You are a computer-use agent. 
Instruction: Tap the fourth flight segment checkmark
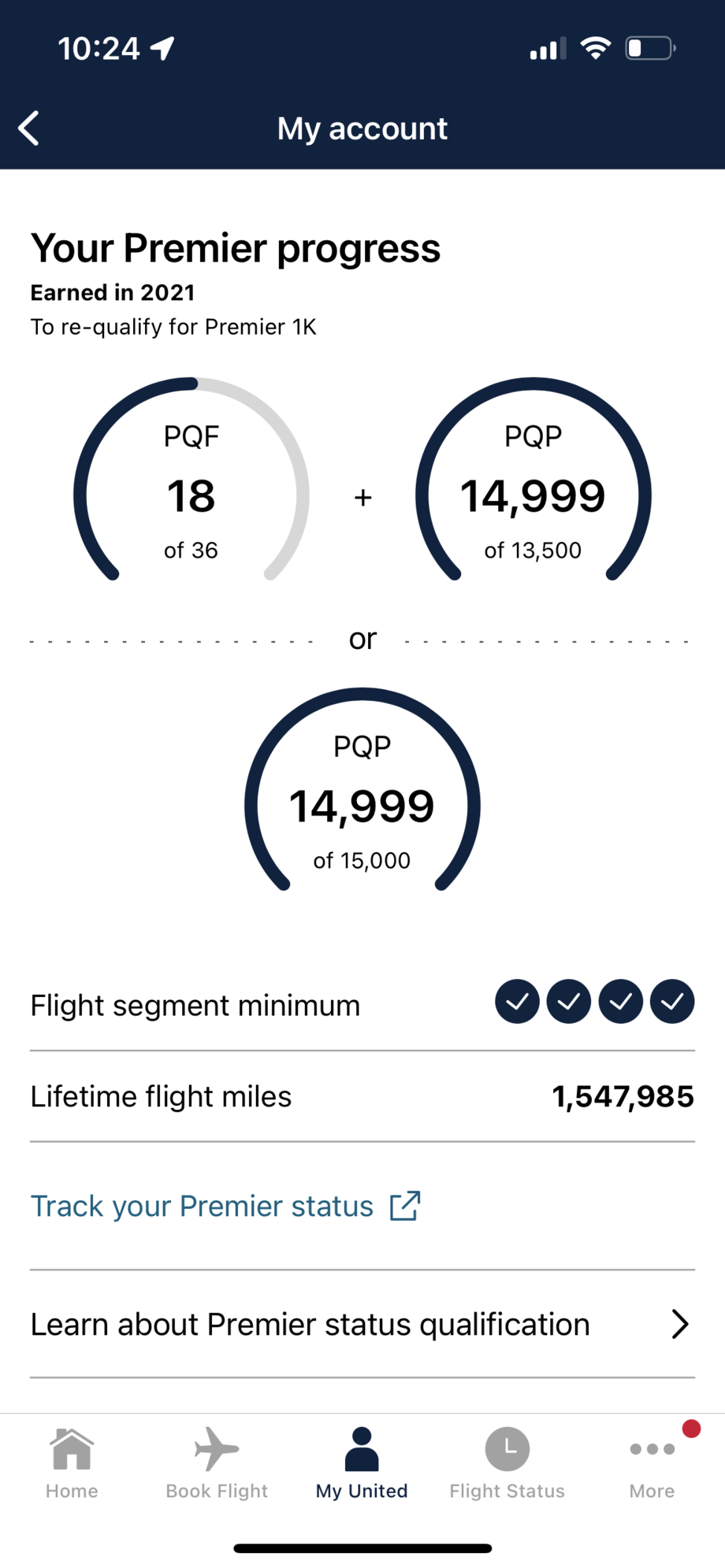click(x=672, y=1002)
